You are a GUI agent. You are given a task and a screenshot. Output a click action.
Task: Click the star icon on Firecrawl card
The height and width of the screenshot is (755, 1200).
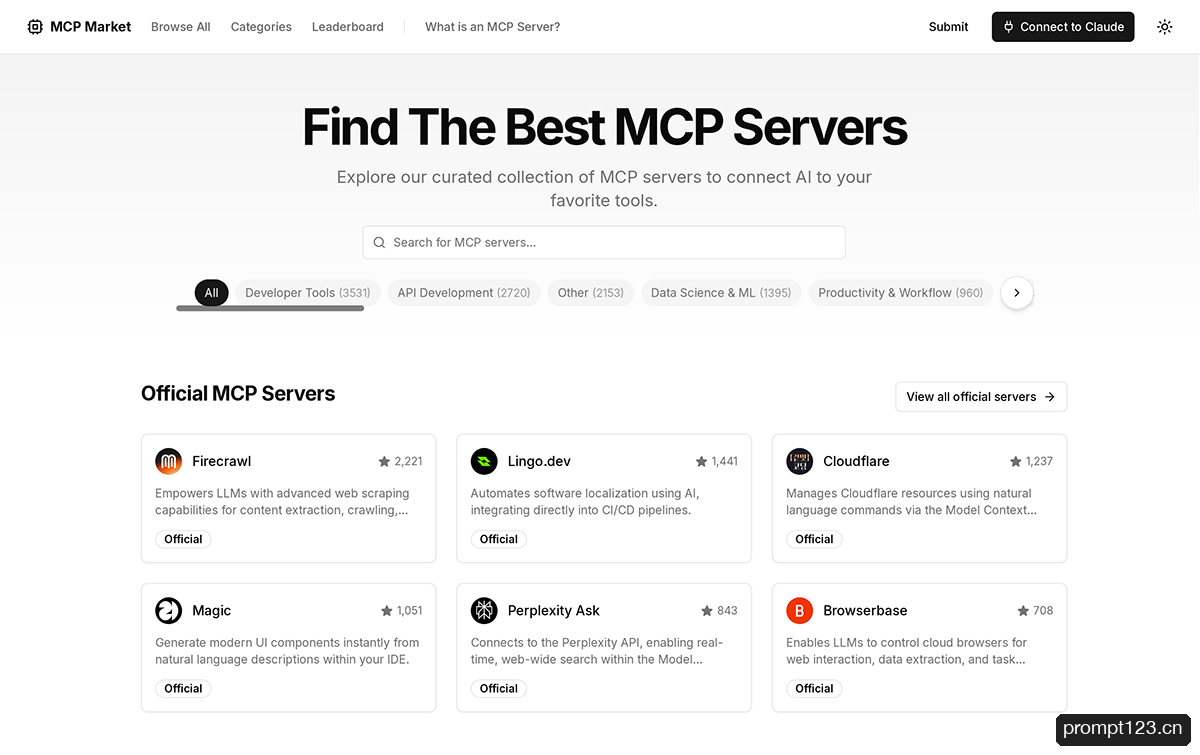[384, 462]
